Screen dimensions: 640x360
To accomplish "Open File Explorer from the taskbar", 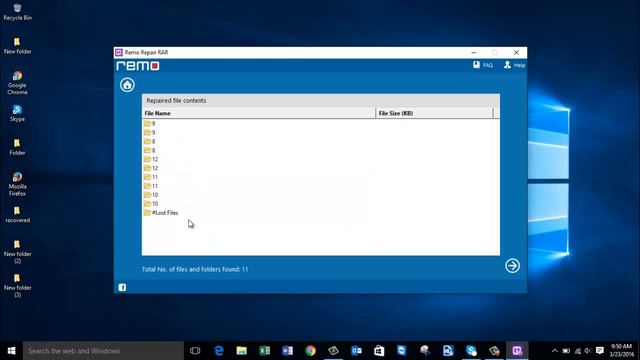I will coord(242,351).
